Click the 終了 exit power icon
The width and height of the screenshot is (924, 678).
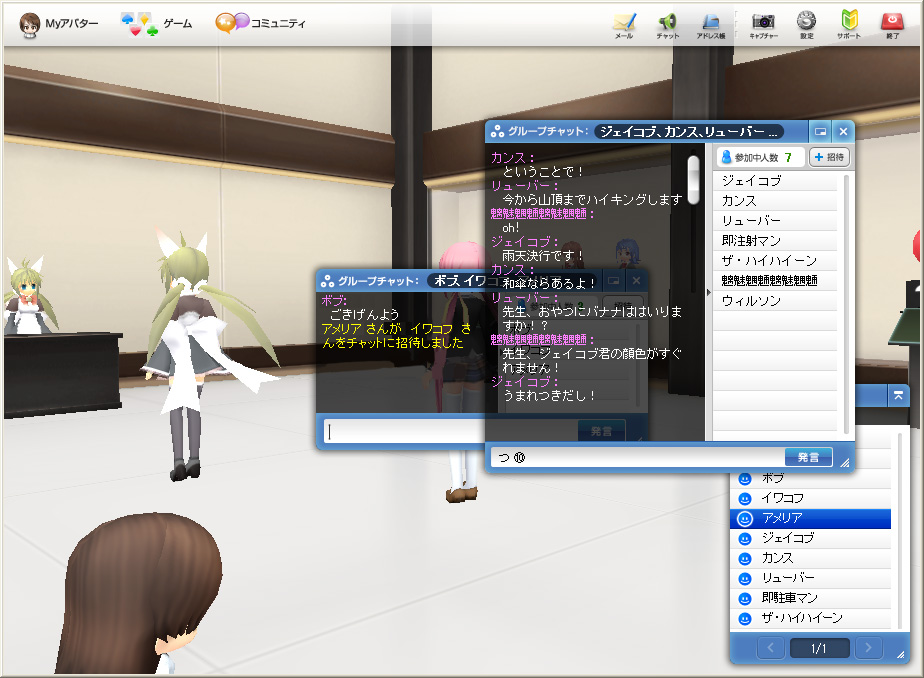click(893, 25)
